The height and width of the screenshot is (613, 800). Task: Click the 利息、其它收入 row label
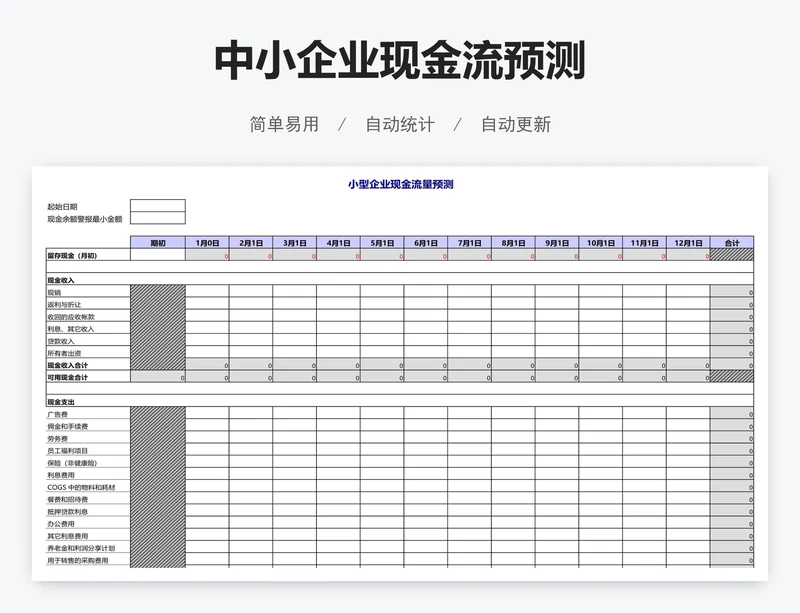[70, 329]
